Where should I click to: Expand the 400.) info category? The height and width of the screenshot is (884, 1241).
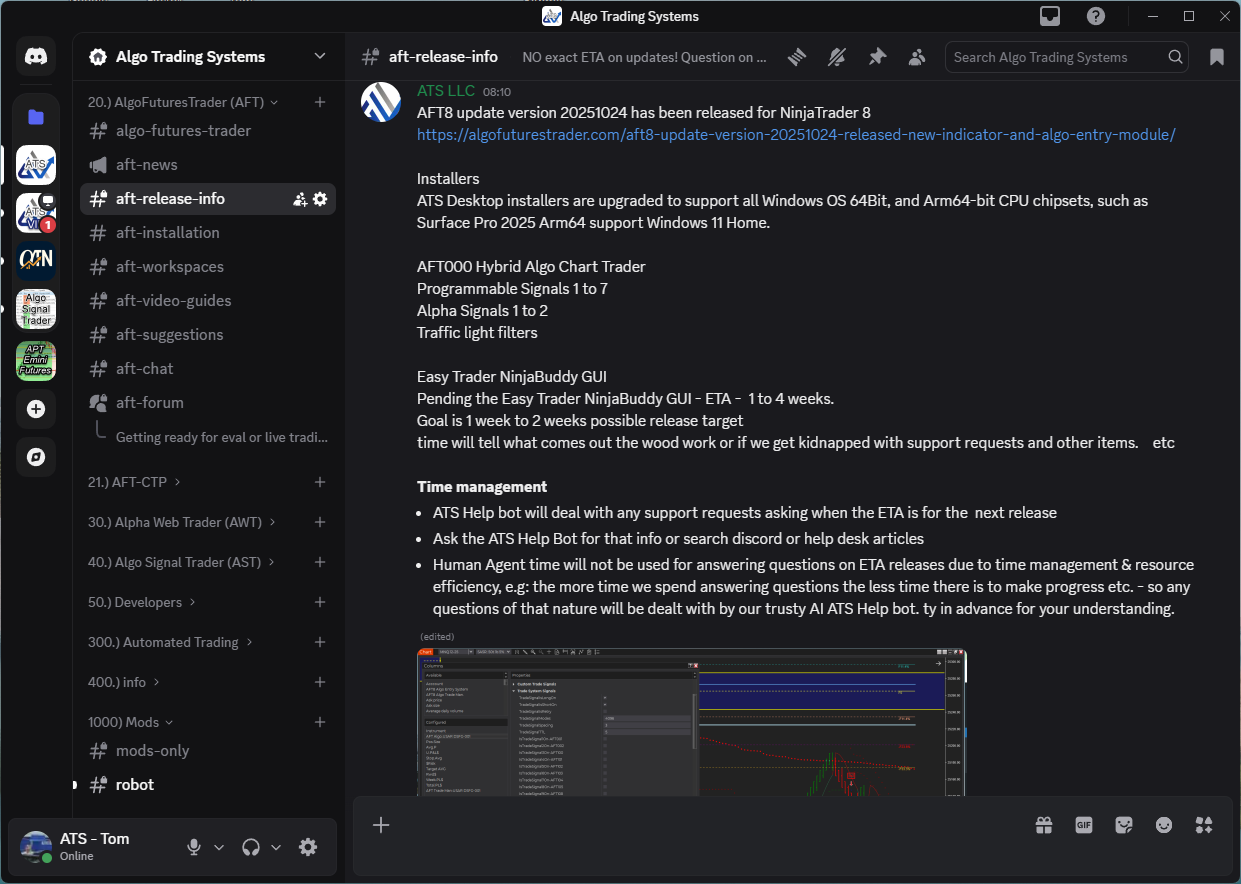click(x=124, y=682)
